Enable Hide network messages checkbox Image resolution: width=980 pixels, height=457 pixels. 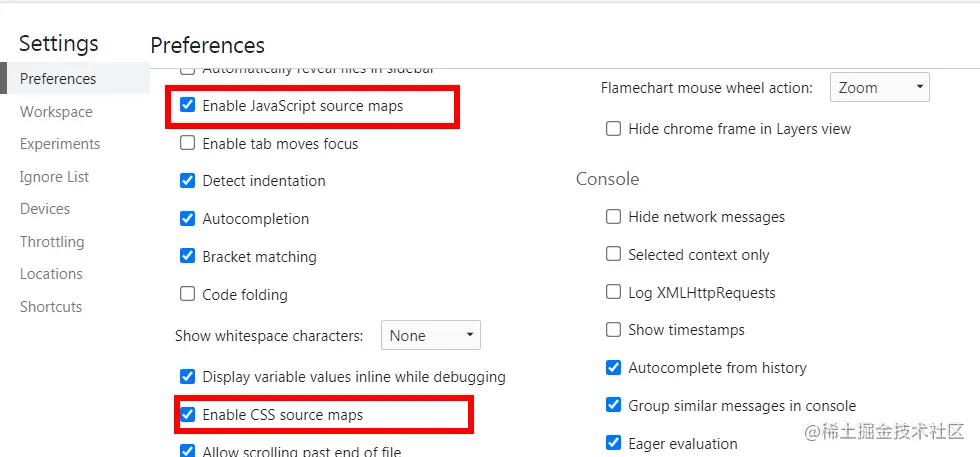pos(613,217)
